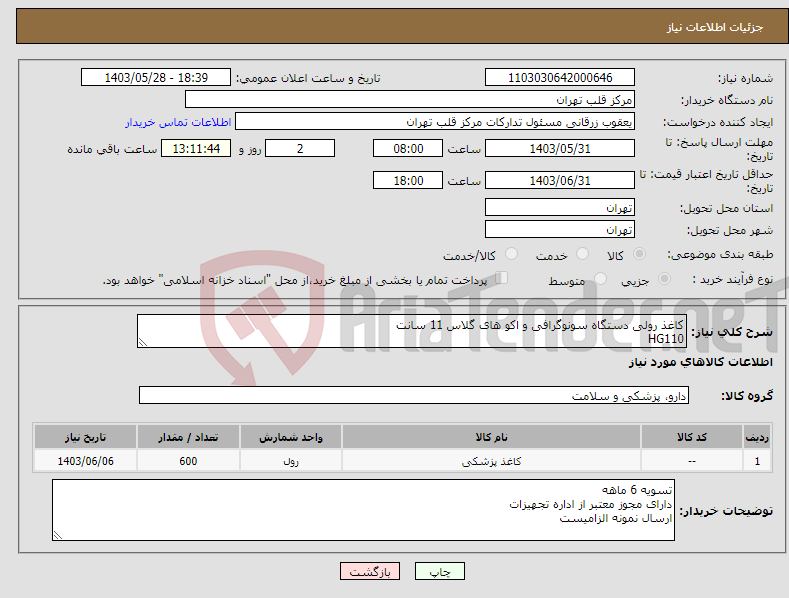Click the شماره نیاز field 1103030642000646
The height and width of the screenshot is (598, 789).
pos(560,78)
